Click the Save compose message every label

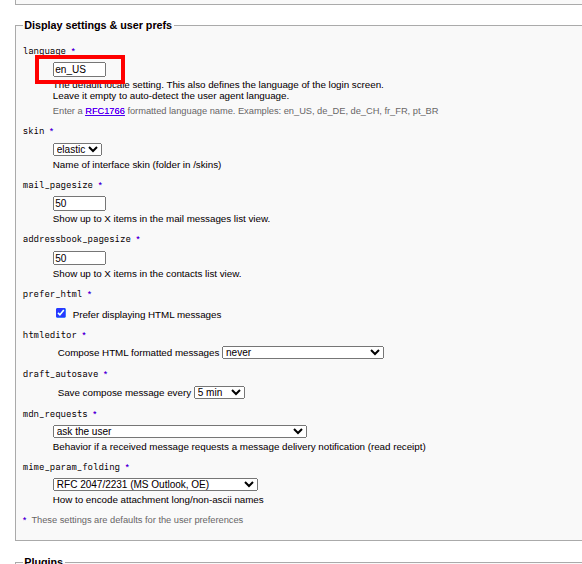[x=124, y=393]
